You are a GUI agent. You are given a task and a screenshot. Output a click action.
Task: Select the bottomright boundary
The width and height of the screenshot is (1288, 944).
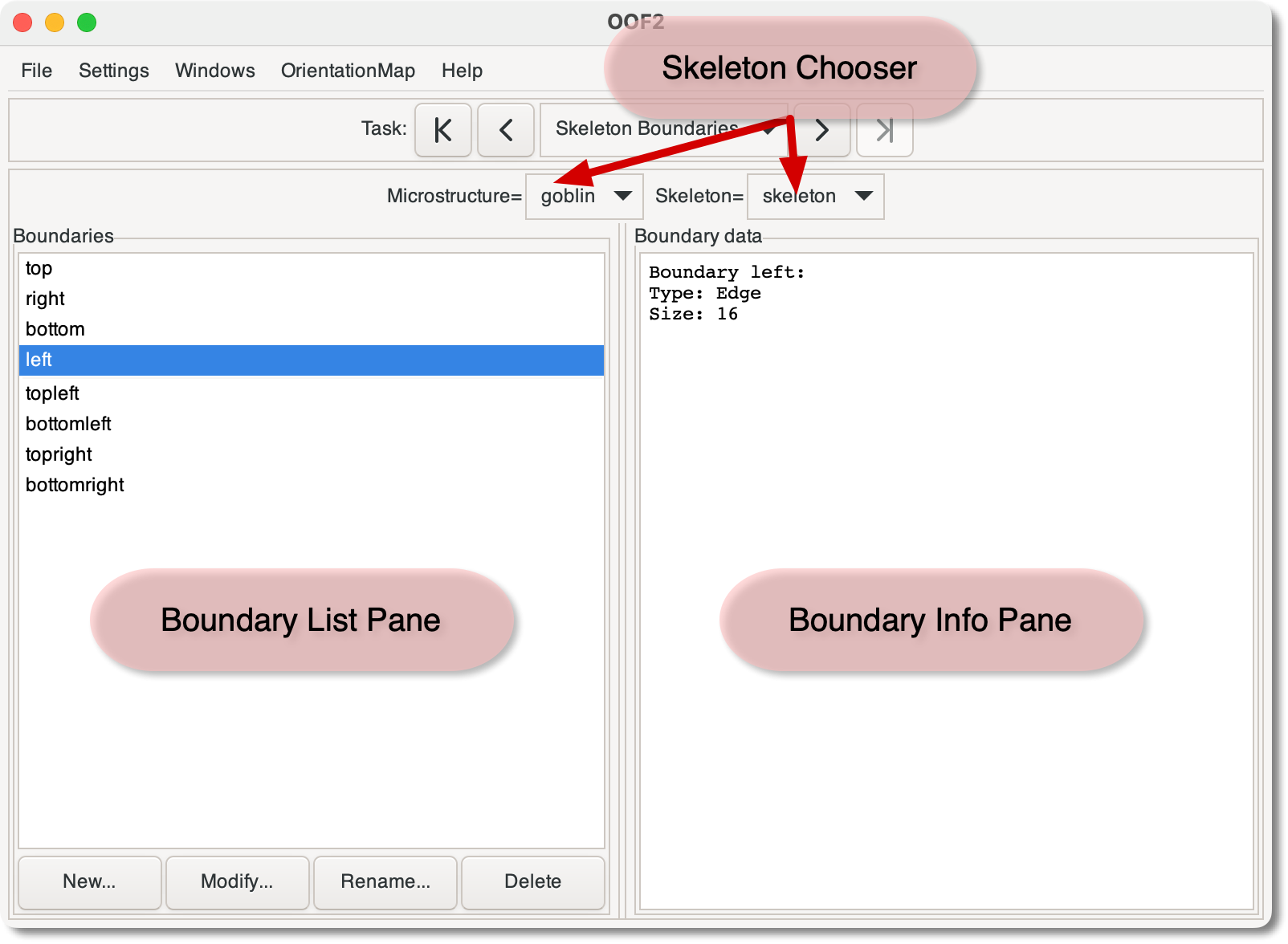(75, 485)
